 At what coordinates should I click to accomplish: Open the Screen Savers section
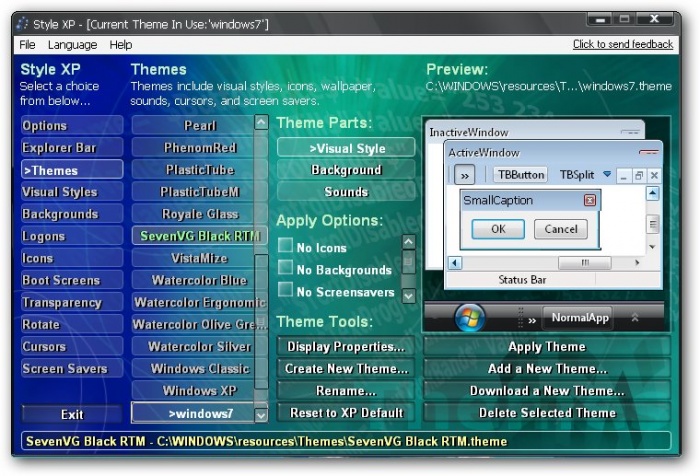pos(72,368)
